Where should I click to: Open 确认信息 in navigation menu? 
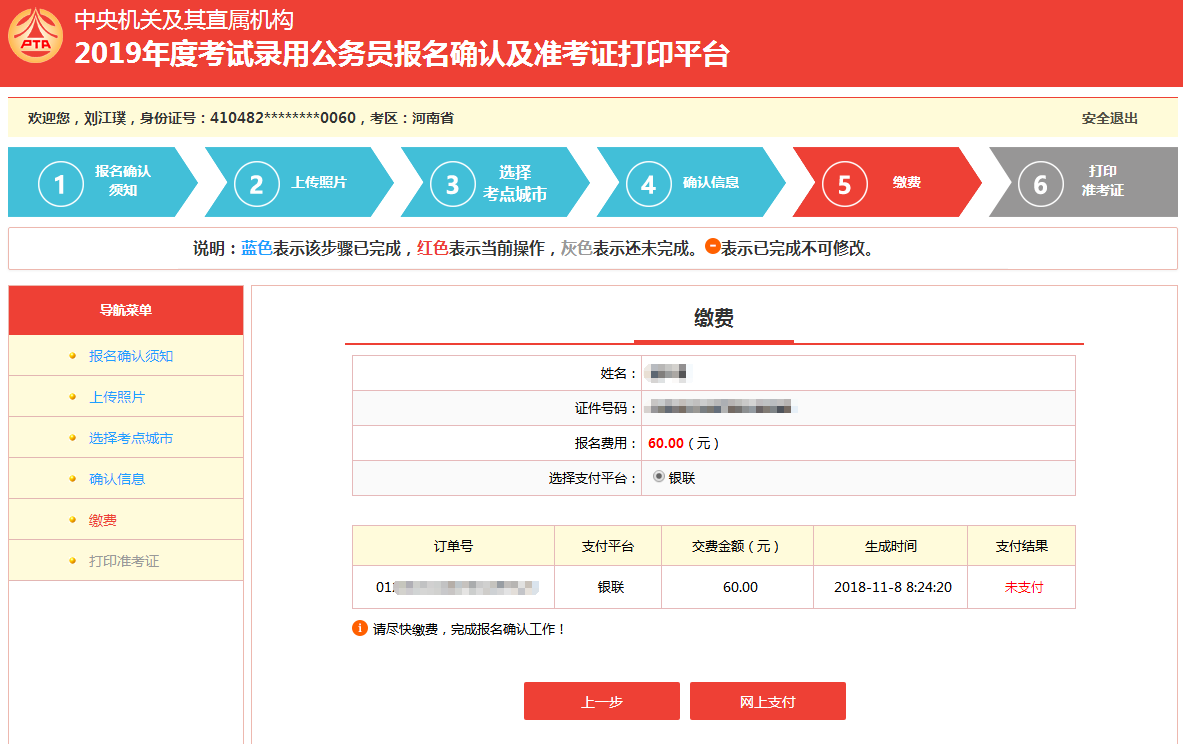117,478
